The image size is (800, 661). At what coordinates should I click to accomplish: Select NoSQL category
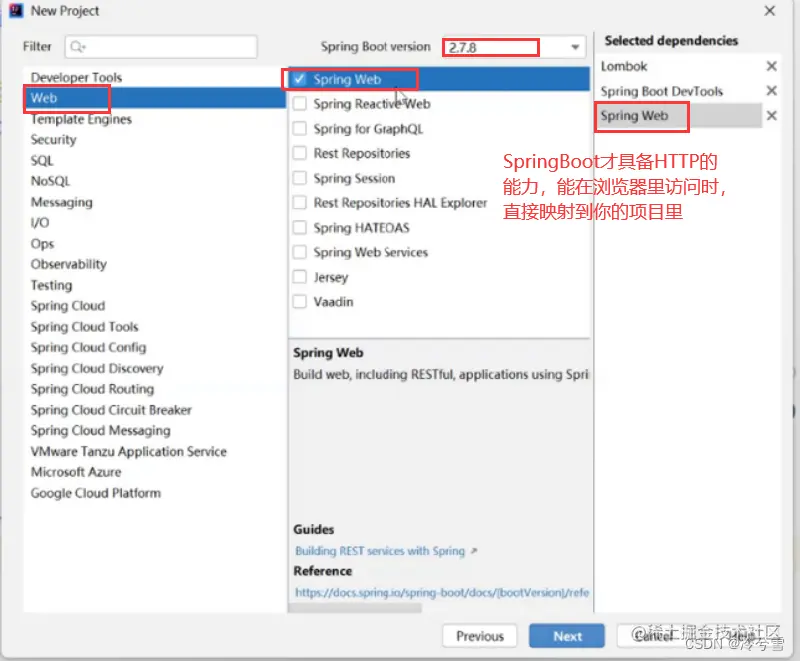tap(51, 181)
